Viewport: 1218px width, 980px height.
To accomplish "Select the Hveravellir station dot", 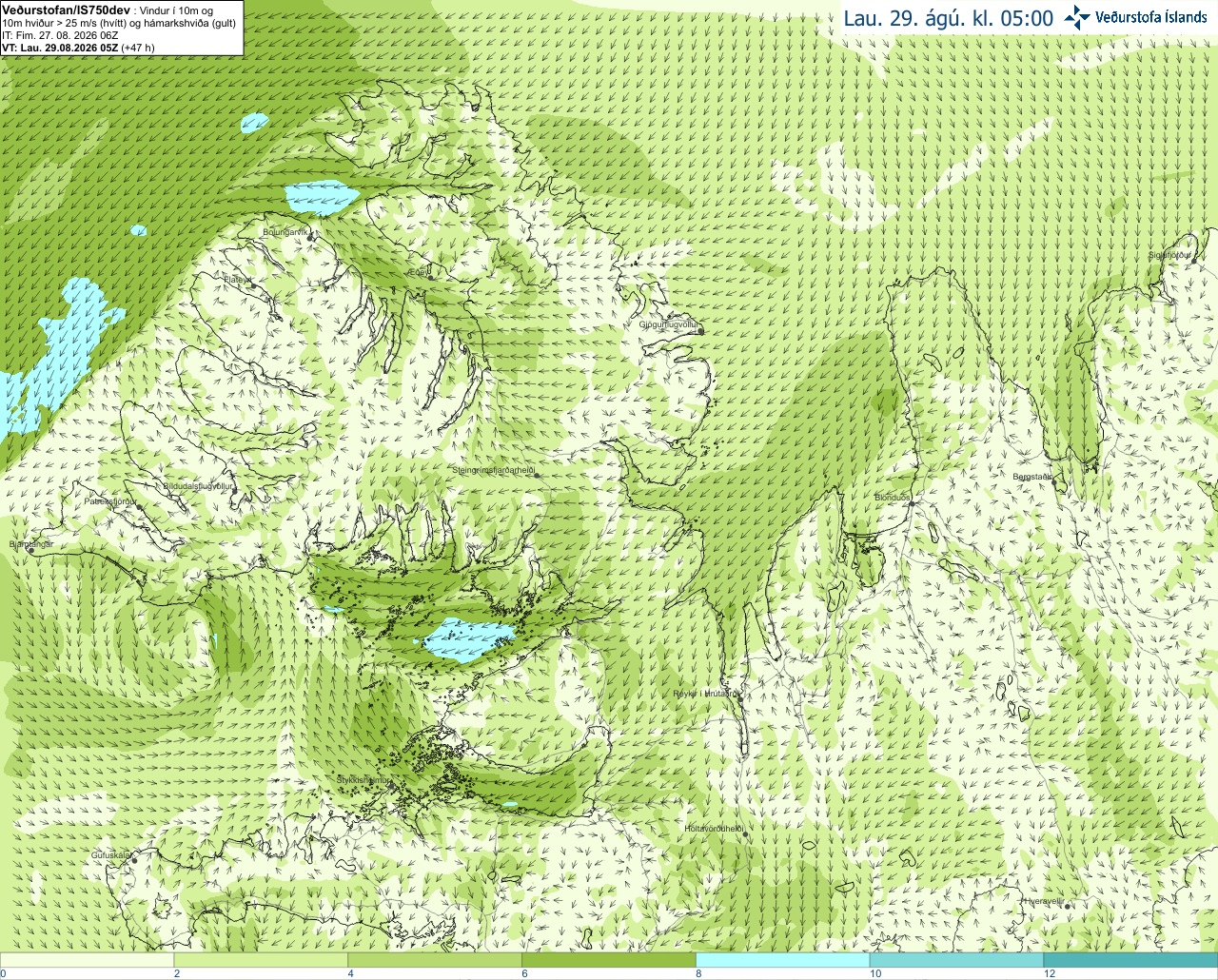I will (x=1068, y=907).
